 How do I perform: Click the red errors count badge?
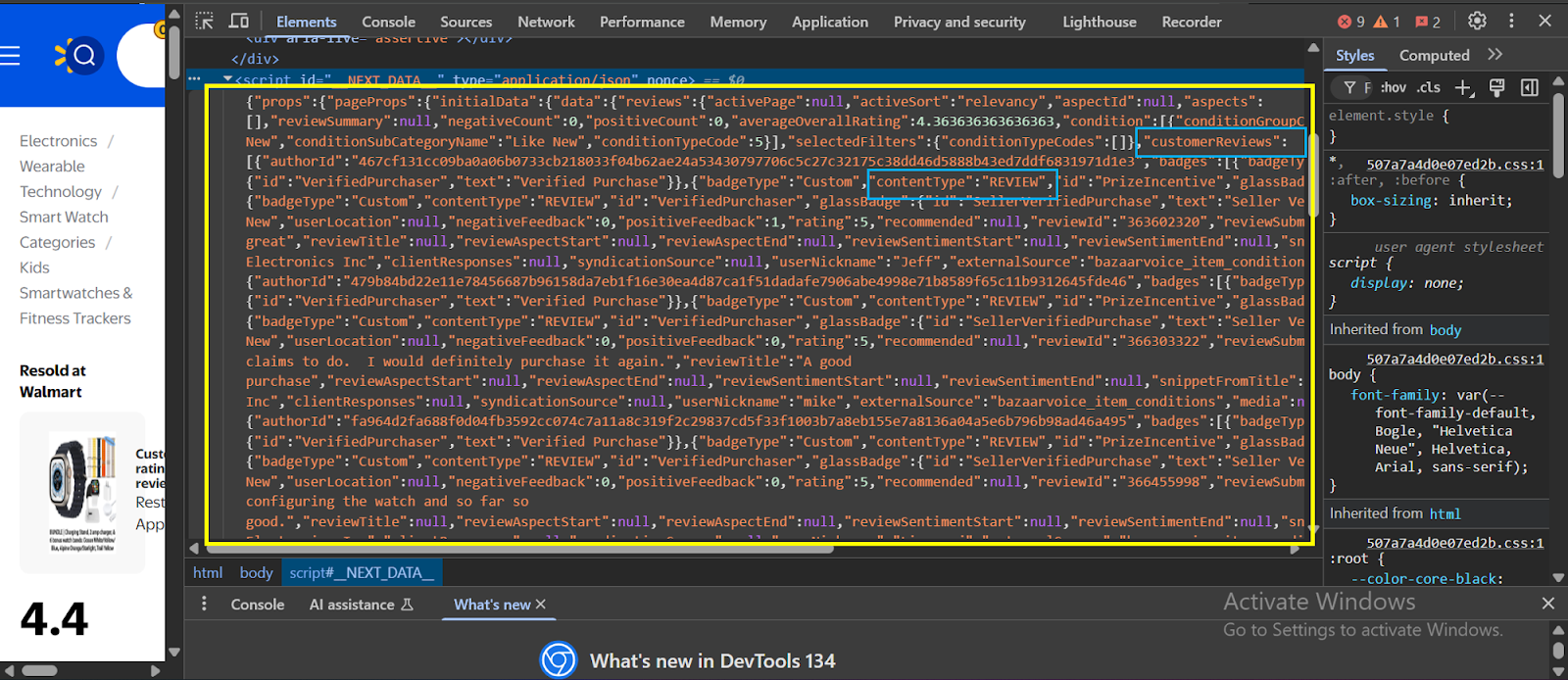click(1351, 22)
